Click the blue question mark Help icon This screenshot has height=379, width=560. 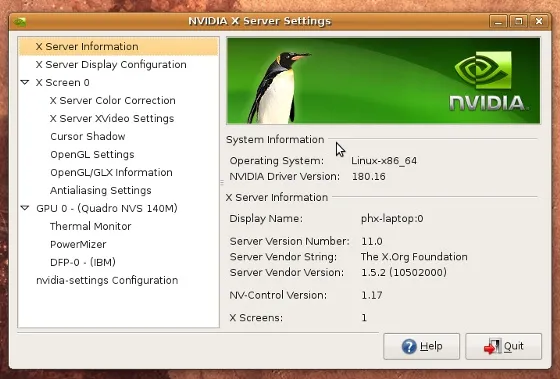coord(409,346)
